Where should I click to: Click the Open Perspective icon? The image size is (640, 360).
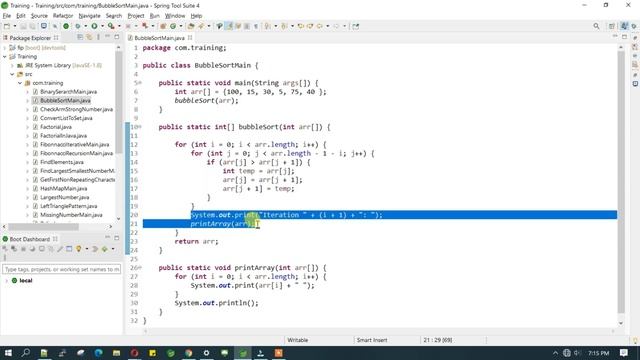611,26
